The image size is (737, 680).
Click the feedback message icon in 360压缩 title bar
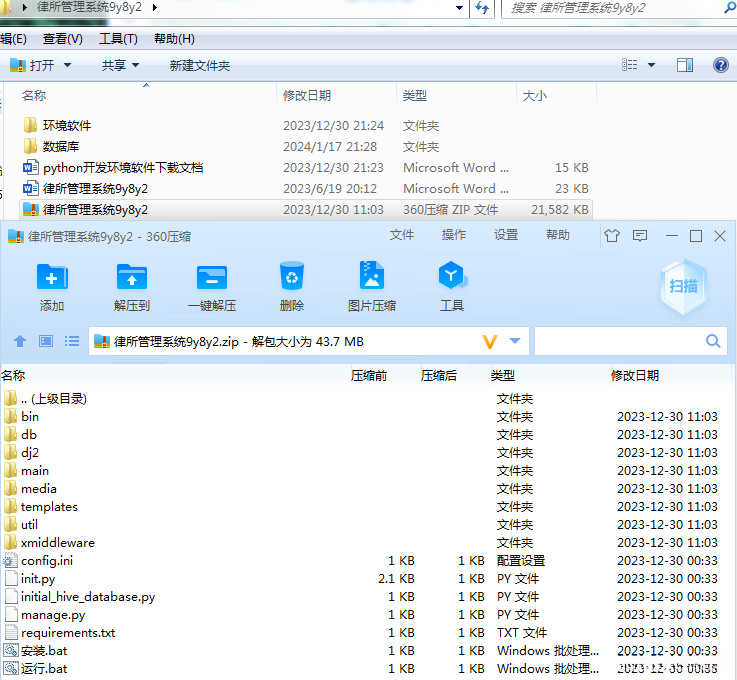click(640, 235)
